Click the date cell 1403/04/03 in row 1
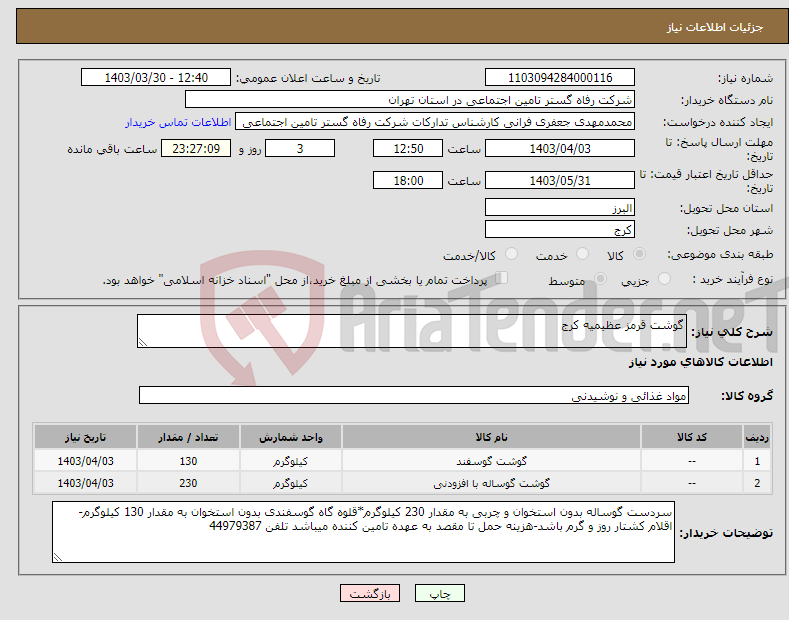 coord(86,461)
